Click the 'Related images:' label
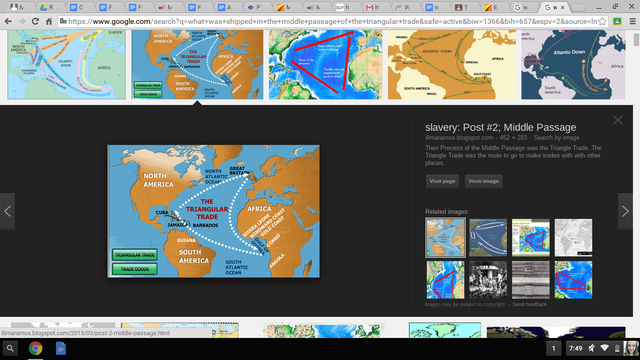This screenshot has height=360, width=640. (x=447, y=211)
